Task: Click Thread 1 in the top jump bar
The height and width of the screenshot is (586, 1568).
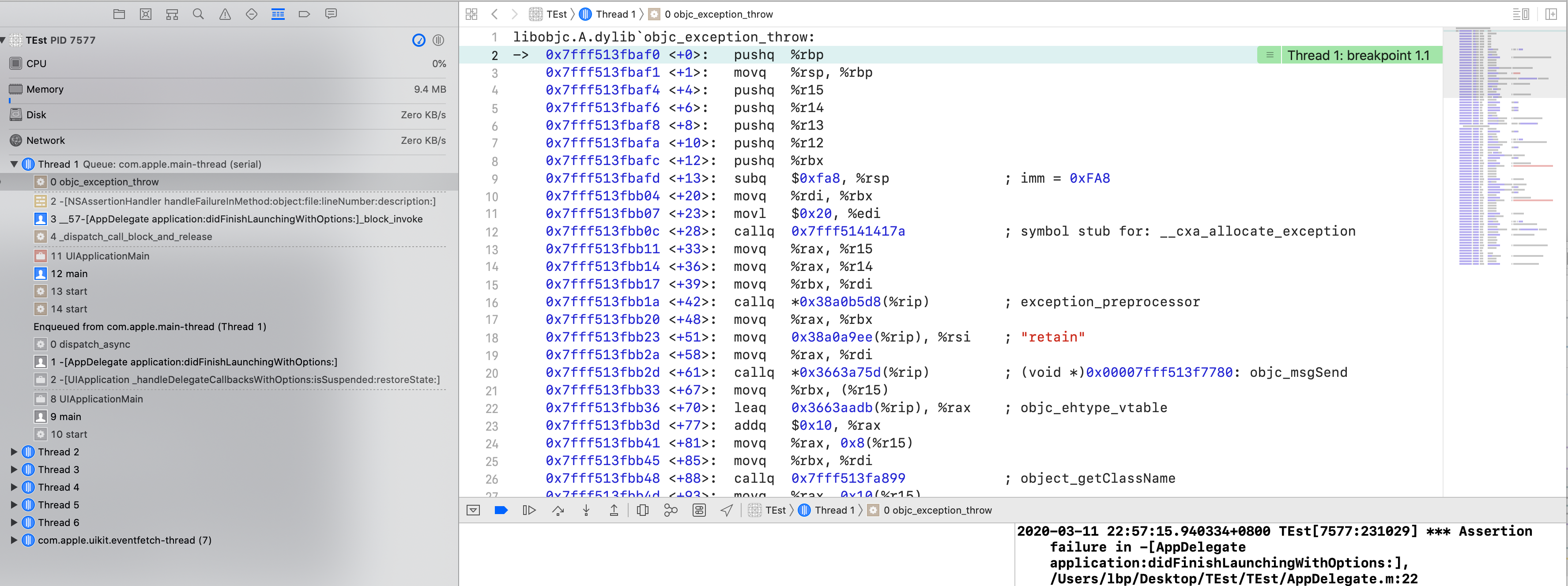Action: click(607, 14)
